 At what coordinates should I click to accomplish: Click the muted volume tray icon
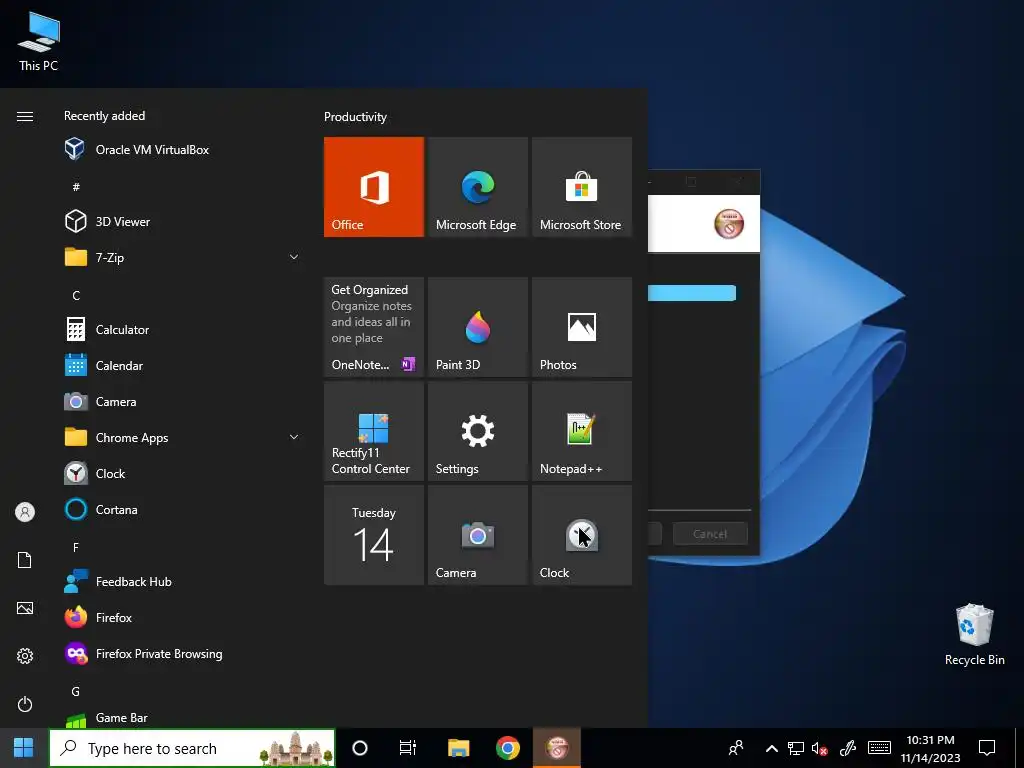(x=820, y=748)
